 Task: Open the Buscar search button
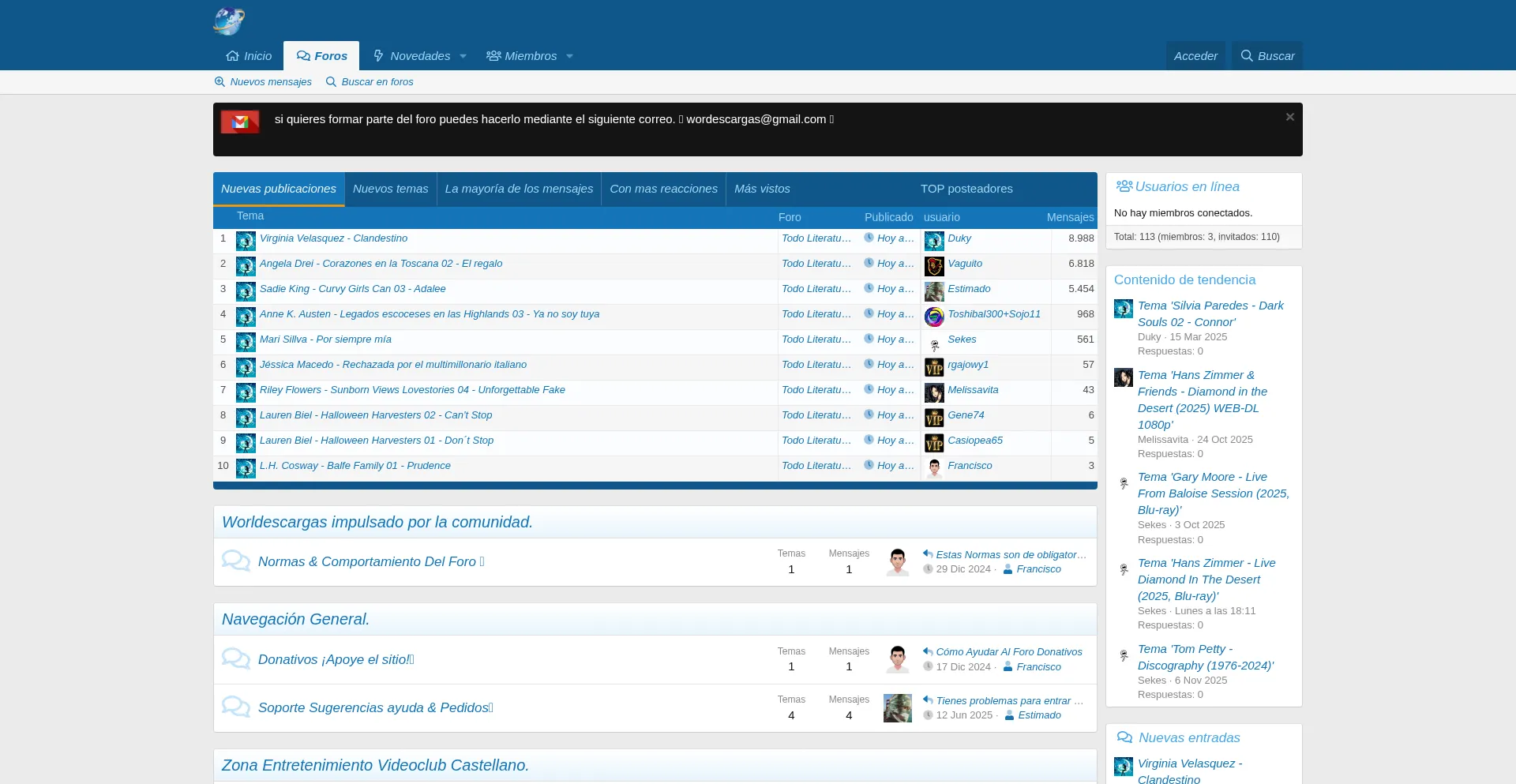point(1266,56)
